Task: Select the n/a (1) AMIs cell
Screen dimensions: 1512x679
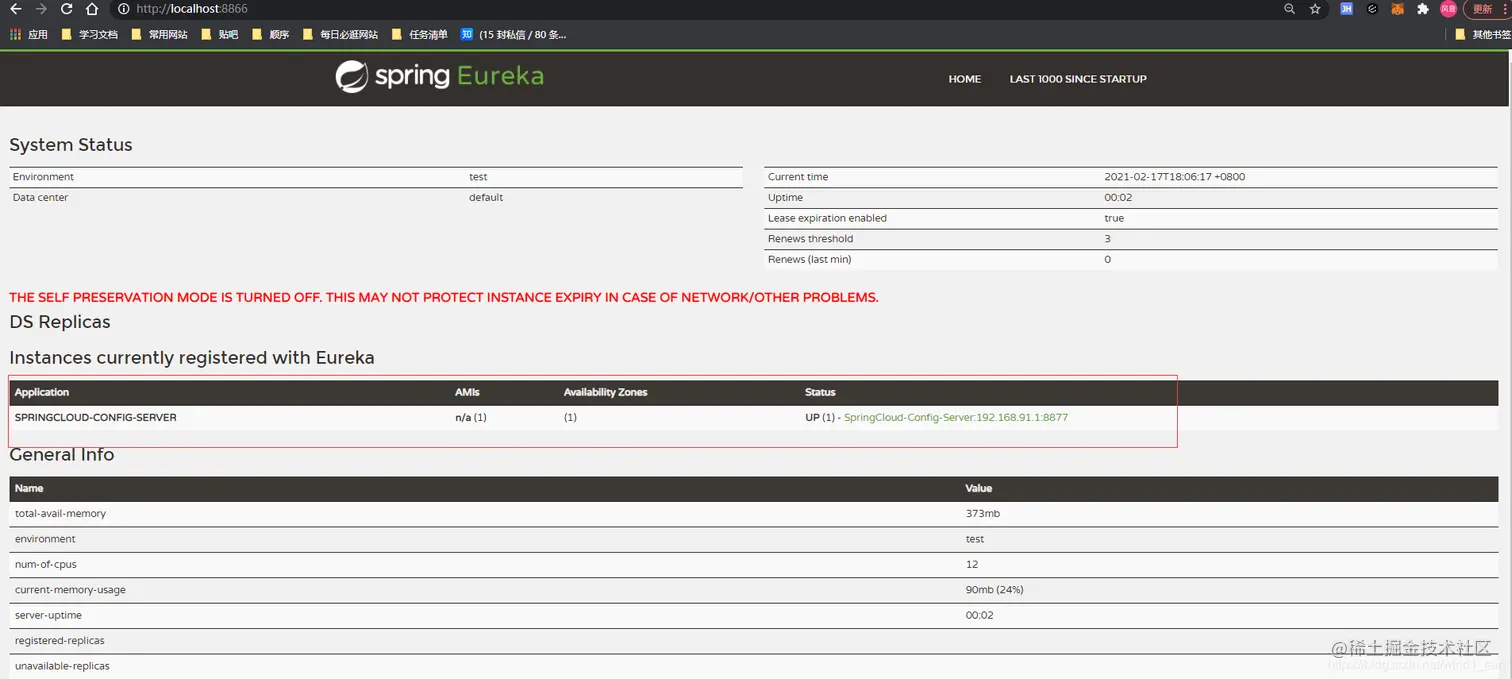Action: tap(471, 417)
